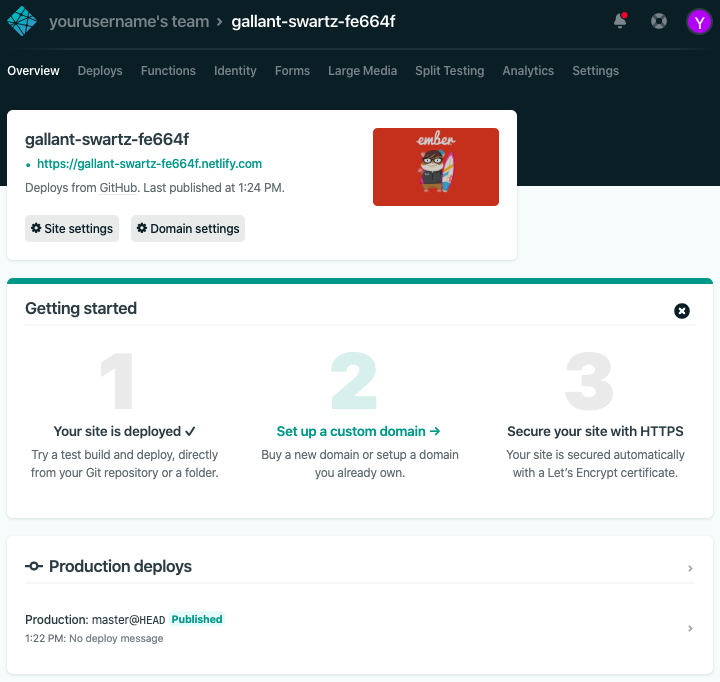Open the support lifebuoy icon
The image size is (720, 682).
click(658, 21)
